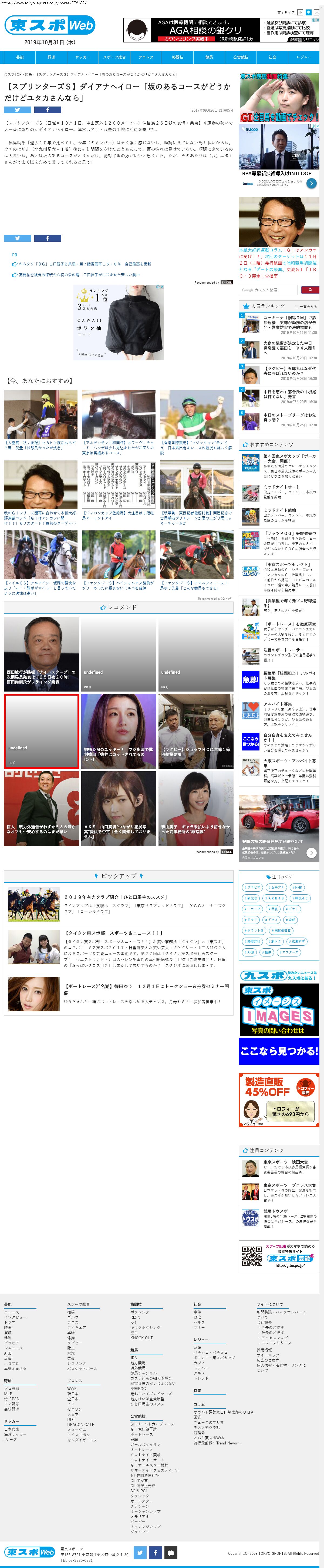Viewport: 324px width, 1568px height.
Task: Click the ranking 一覧をみる list icon link
Action: (306, 307)
